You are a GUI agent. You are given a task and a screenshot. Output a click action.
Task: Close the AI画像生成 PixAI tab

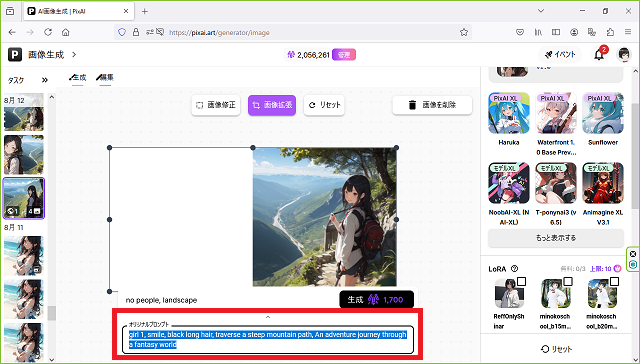click(126, 11)
